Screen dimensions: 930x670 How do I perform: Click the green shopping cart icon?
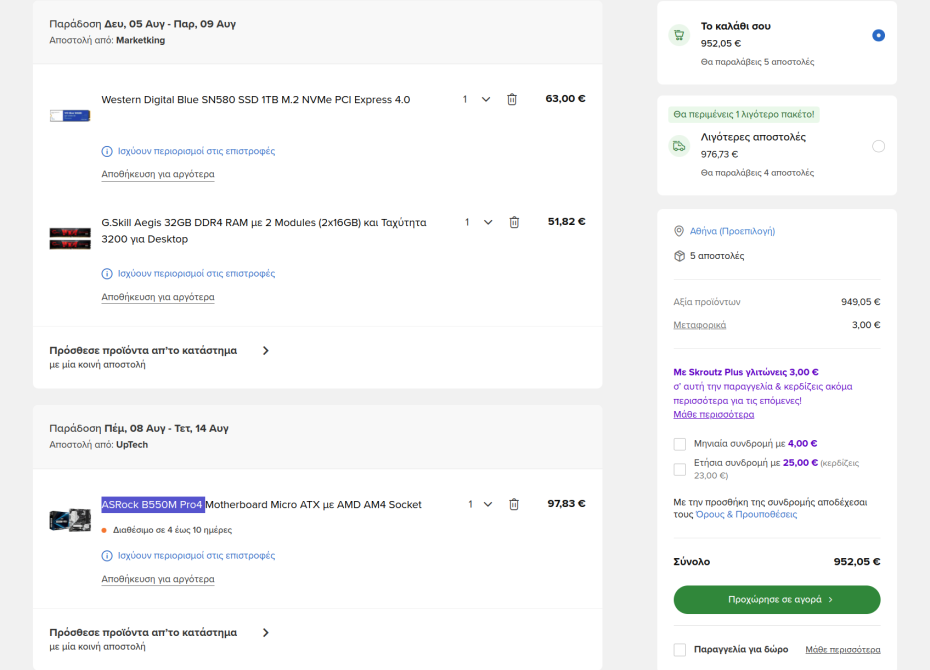(679, 35)
